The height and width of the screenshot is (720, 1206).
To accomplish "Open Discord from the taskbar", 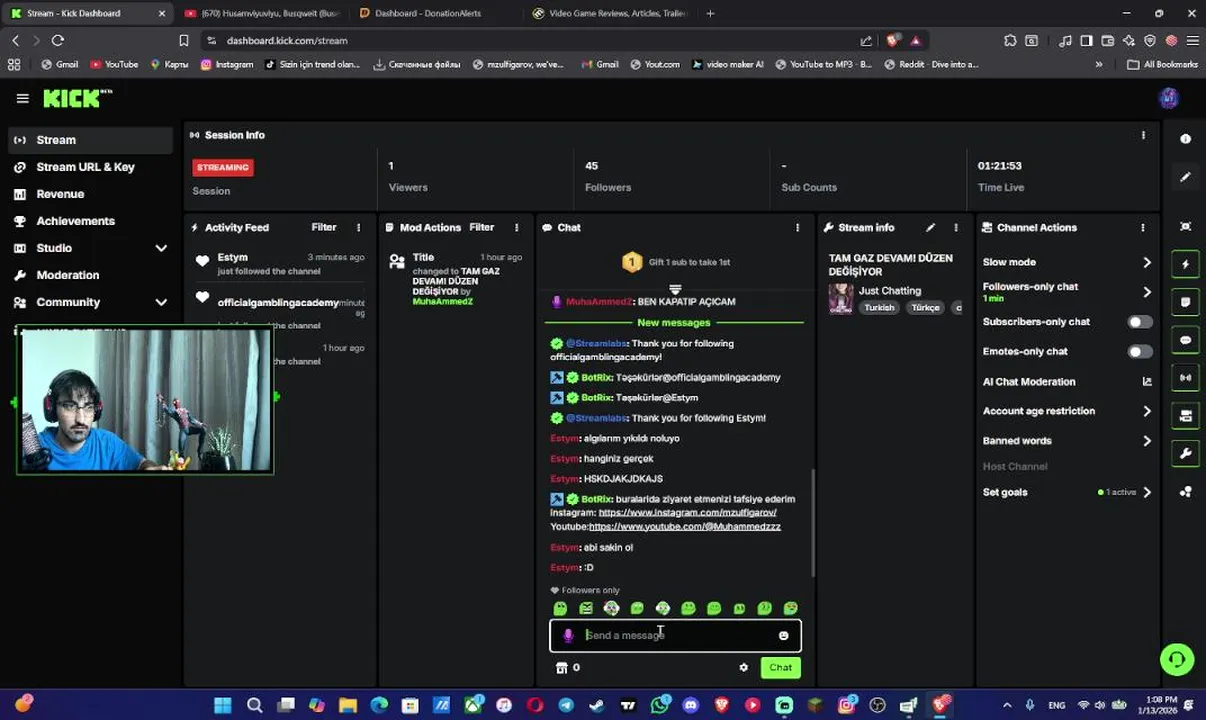I will [x=690, y=705].
